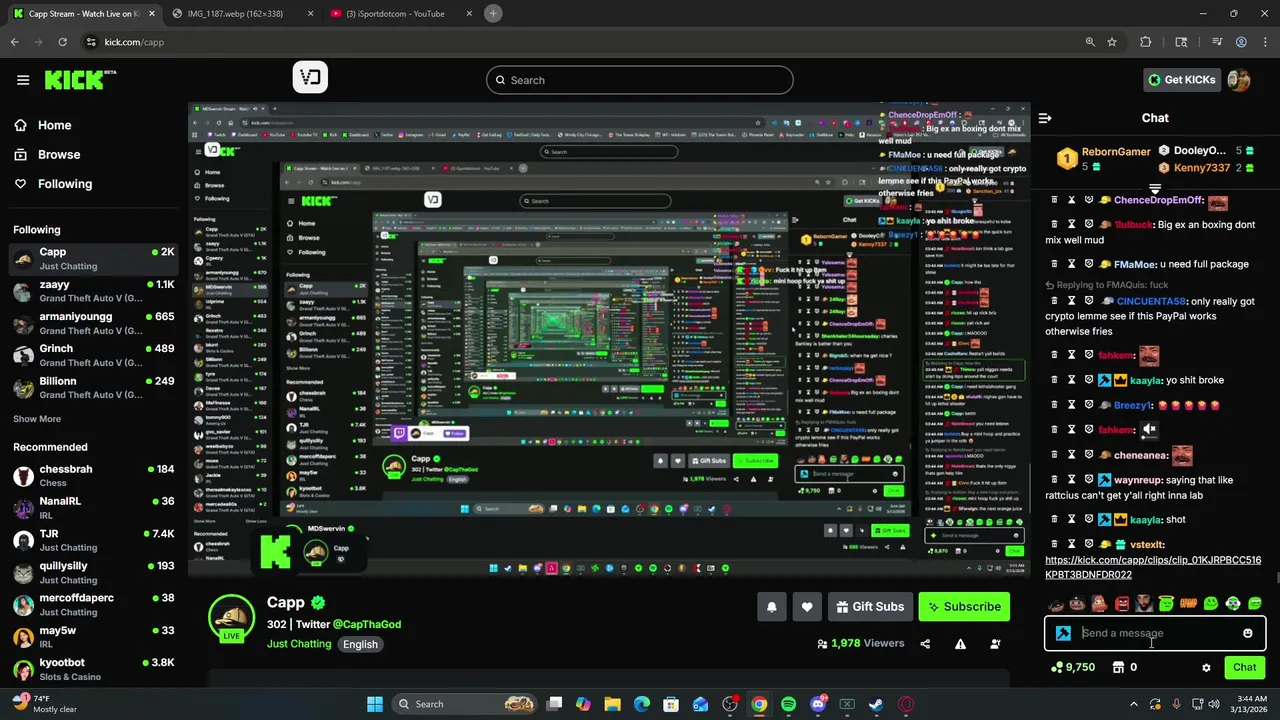This screenshot has width=1280, height=720.
Task: Click the Just Chatting category link
Action: coord(299,644)
